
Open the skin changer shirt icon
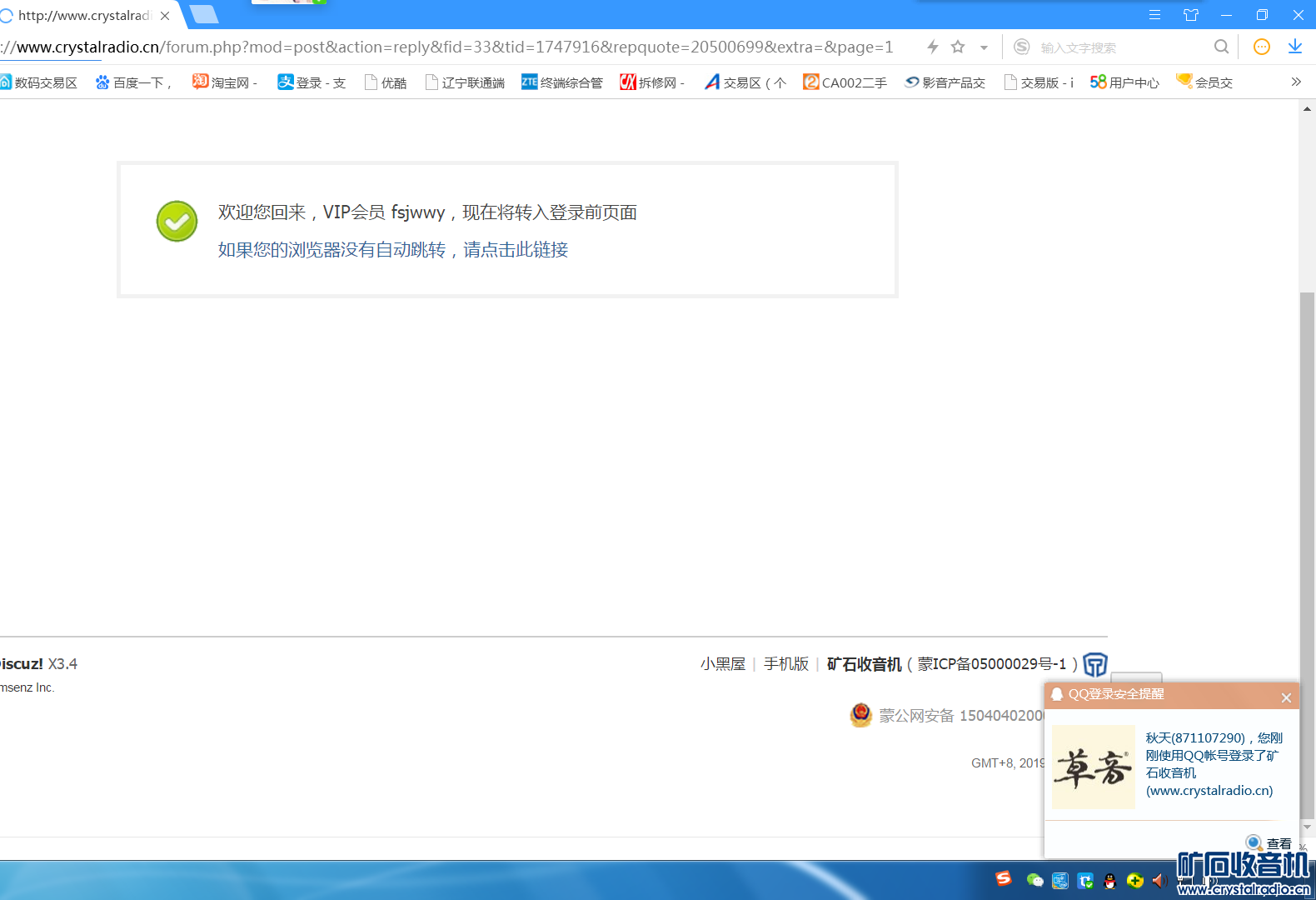click(x=1191, y=15)
